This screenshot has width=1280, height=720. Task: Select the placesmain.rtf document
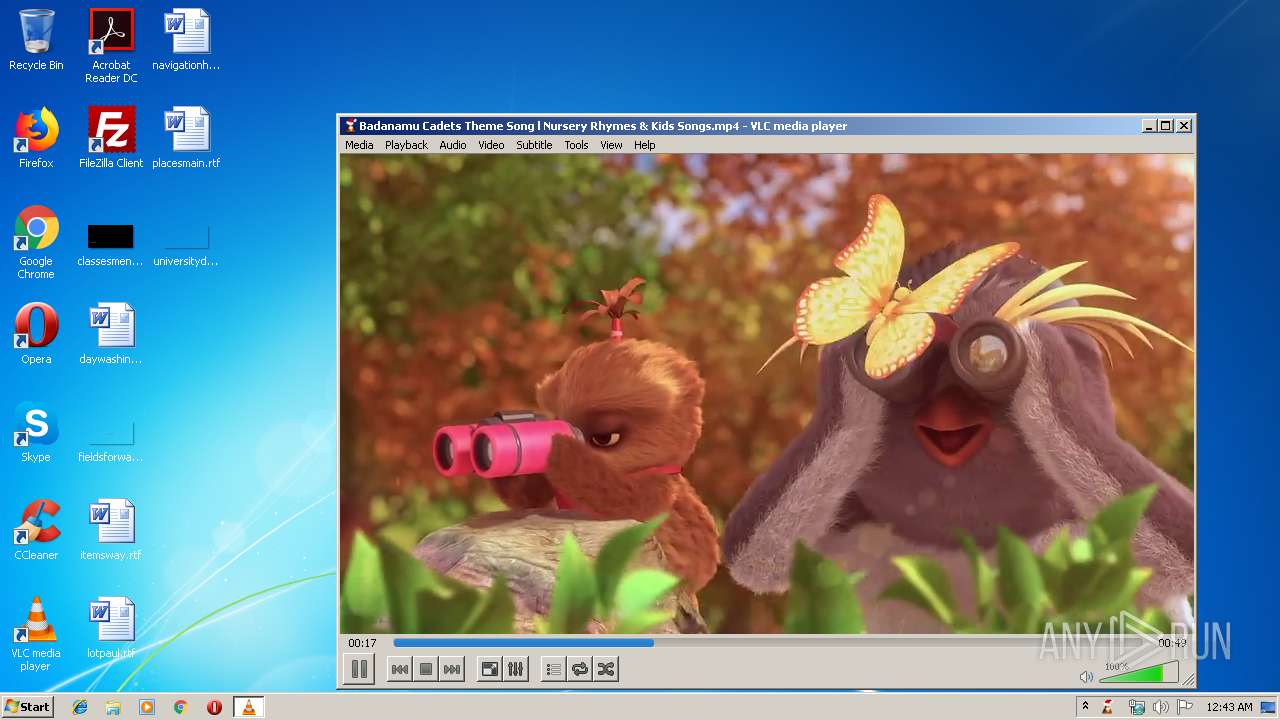186,138
